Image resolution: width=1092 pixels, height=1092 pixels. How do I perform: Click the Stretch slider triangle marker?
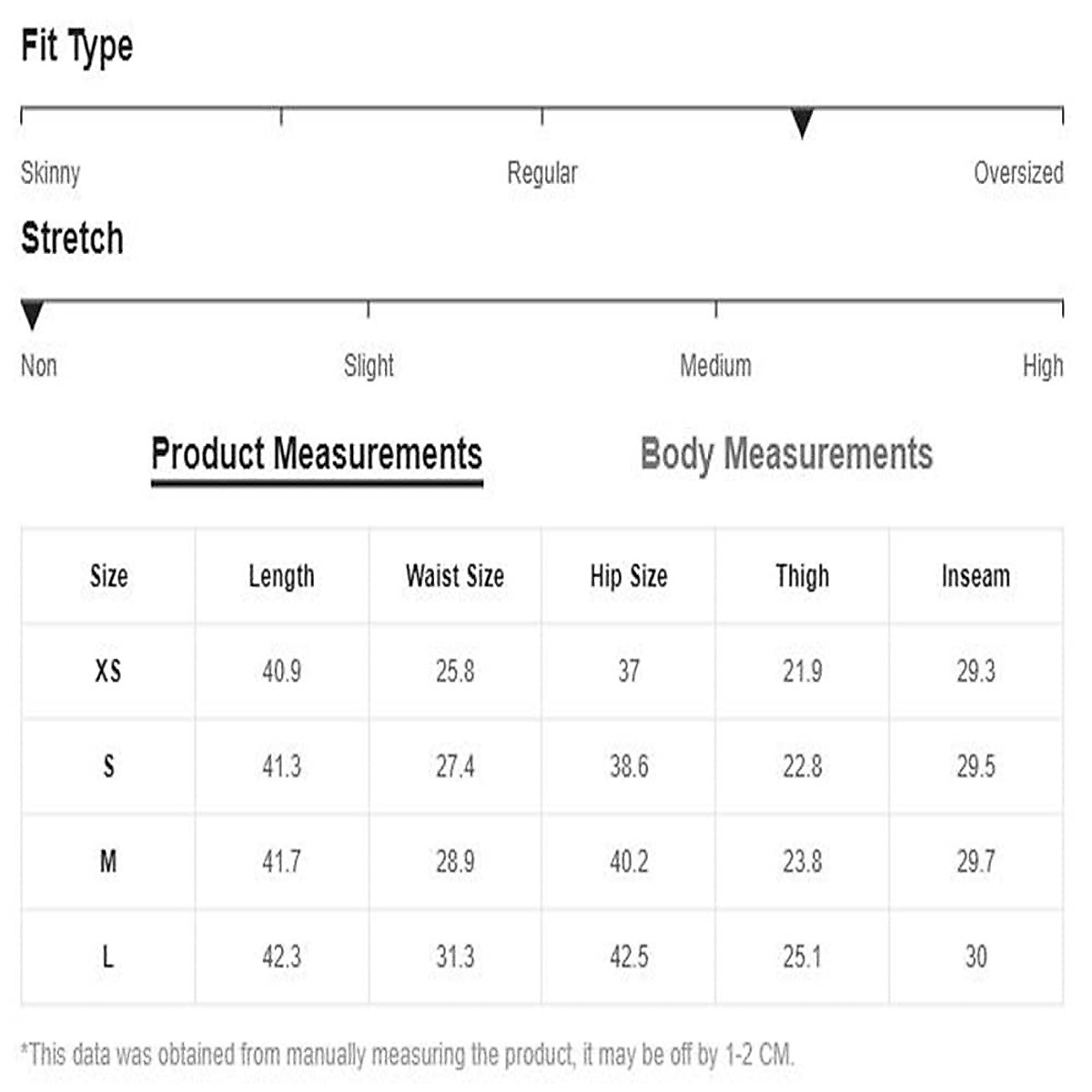pos(33,315)
